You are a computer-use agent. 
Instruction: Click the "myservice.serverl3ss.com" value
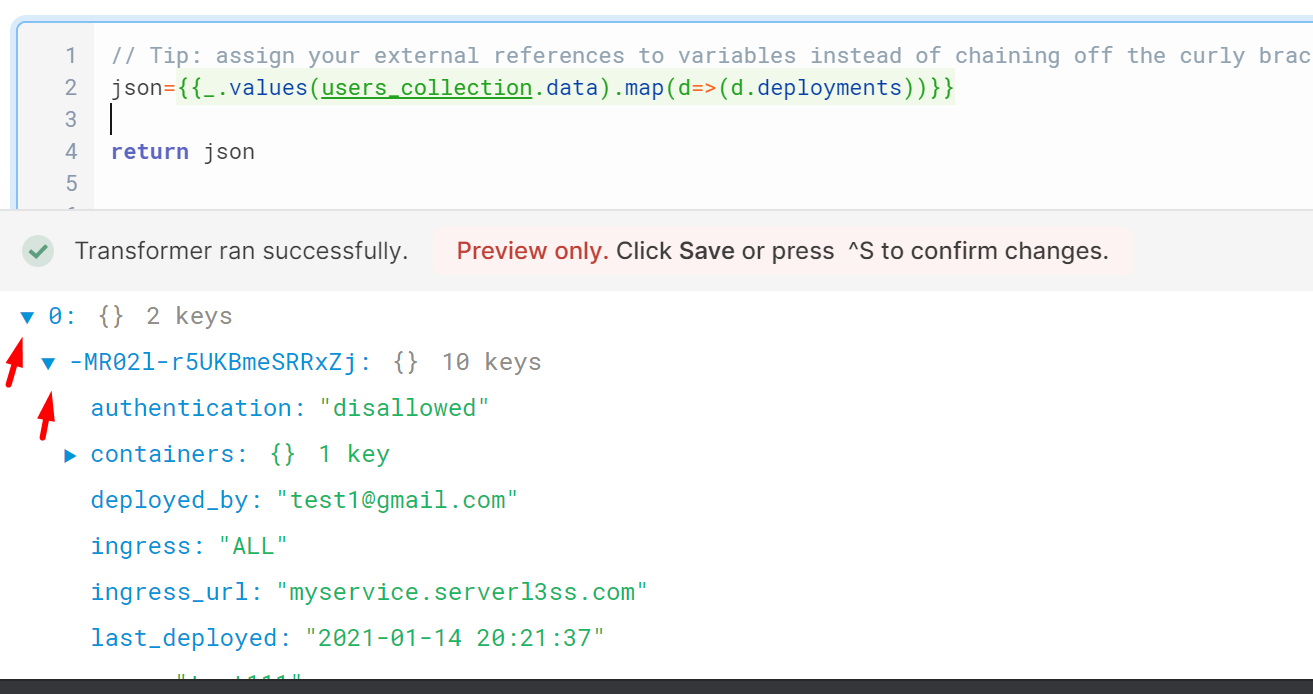pyautogui.click(x=462, y=592)
